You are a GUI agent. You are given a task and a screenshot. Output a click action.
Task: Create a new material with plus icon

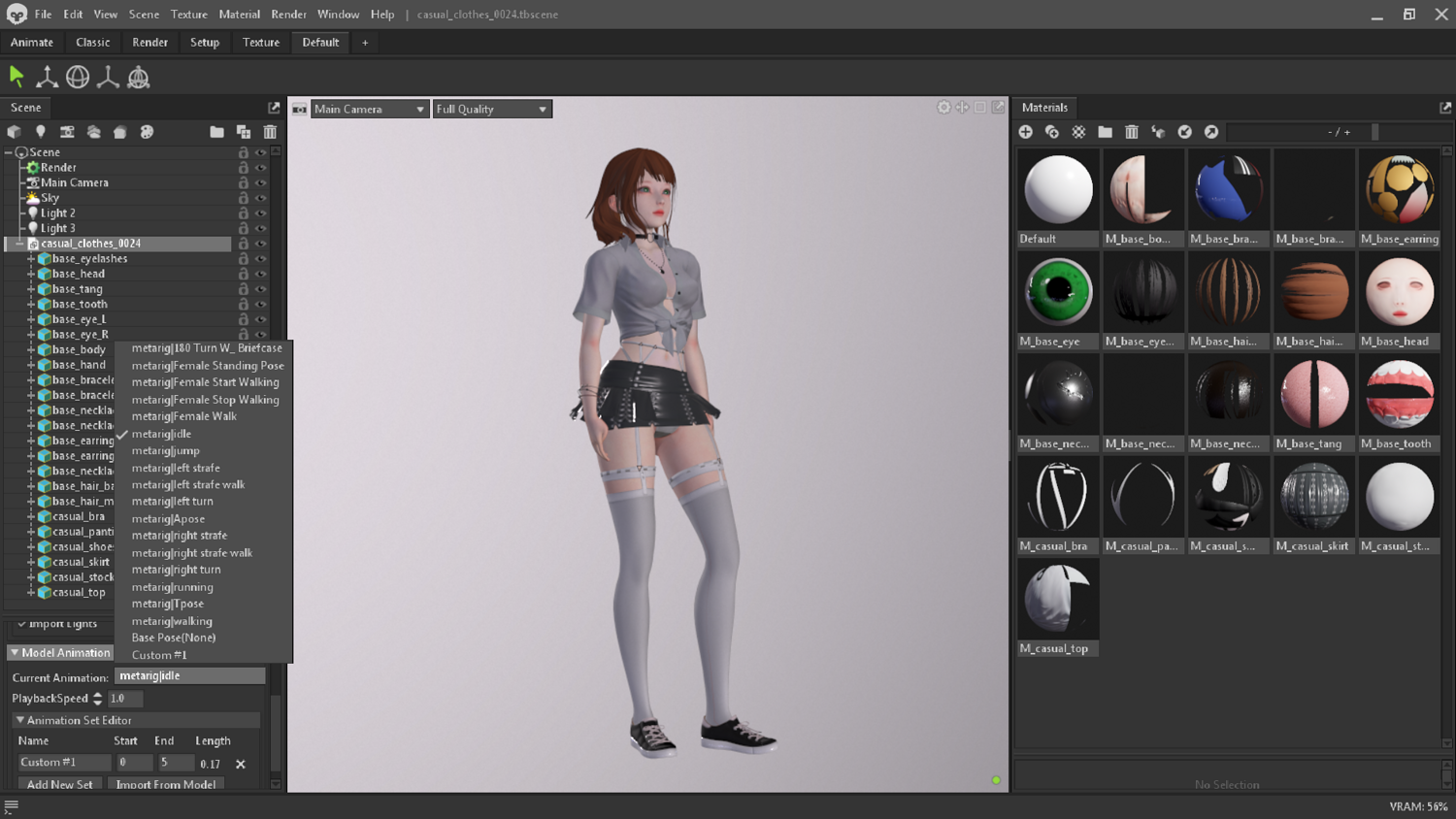pyautogui.click(x=1026, y=132)
